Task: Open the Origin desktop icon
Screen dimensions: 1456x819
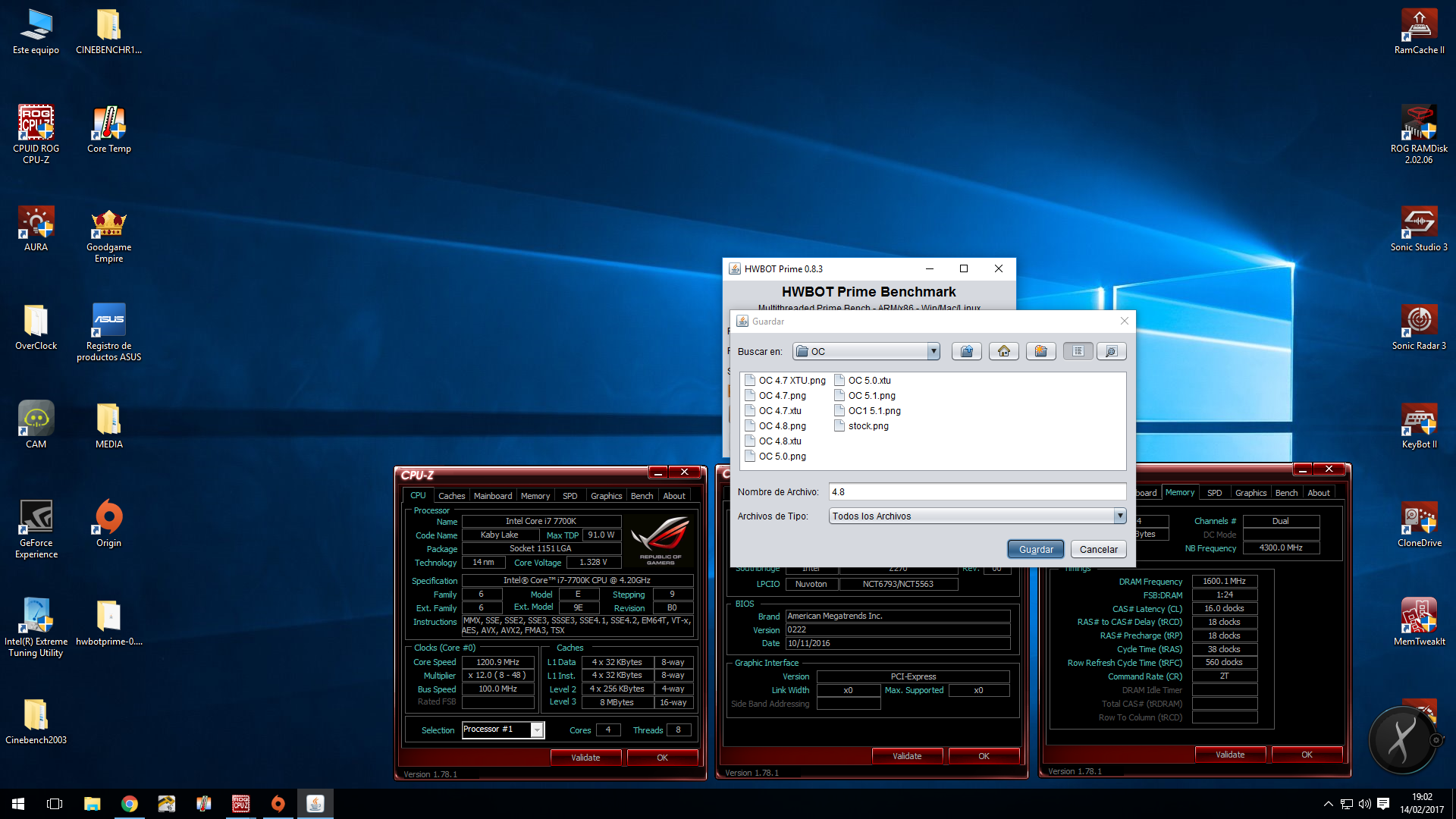Action: click(109, 523)
